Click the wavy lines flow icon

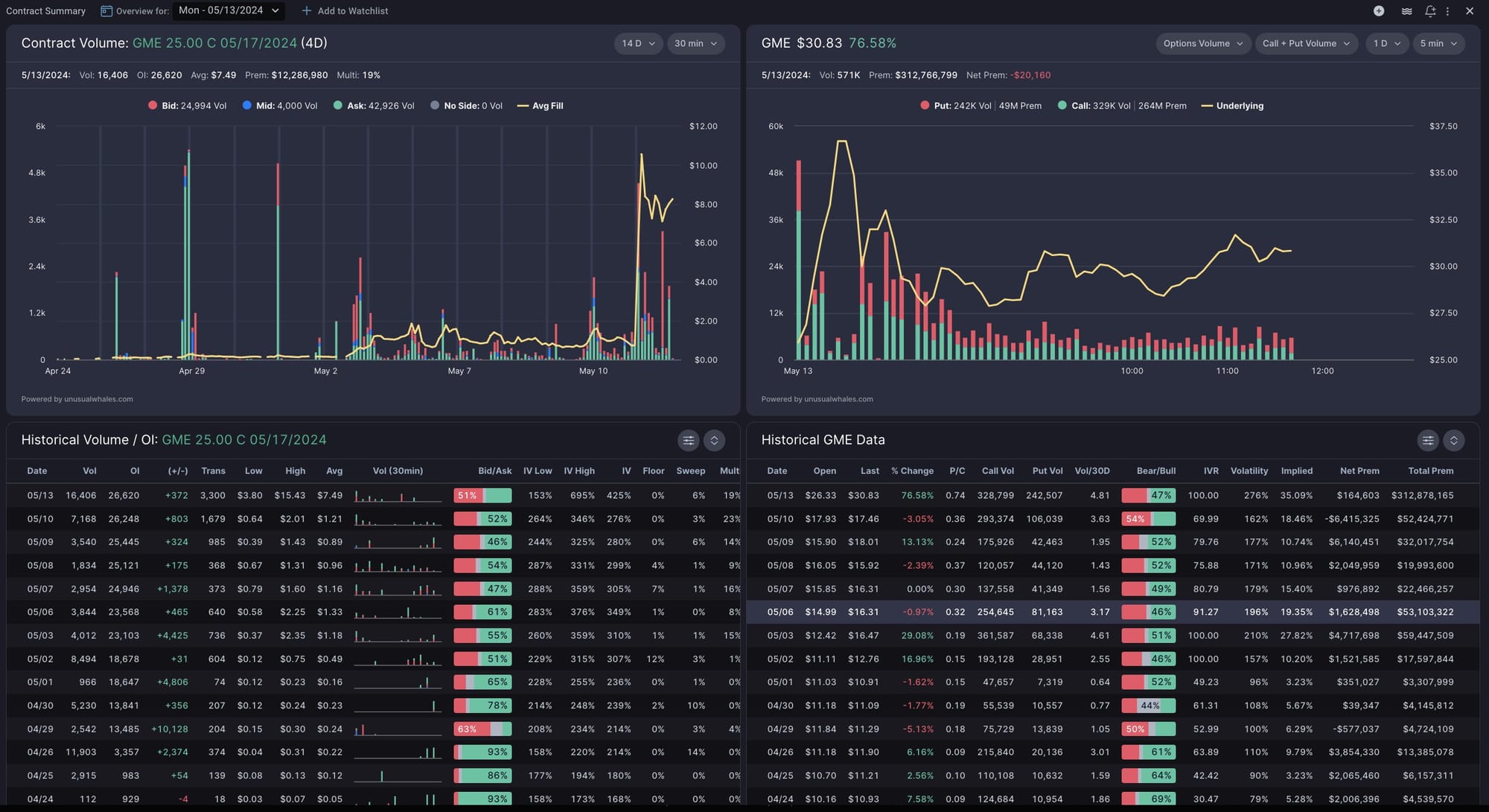(1406, 11)
